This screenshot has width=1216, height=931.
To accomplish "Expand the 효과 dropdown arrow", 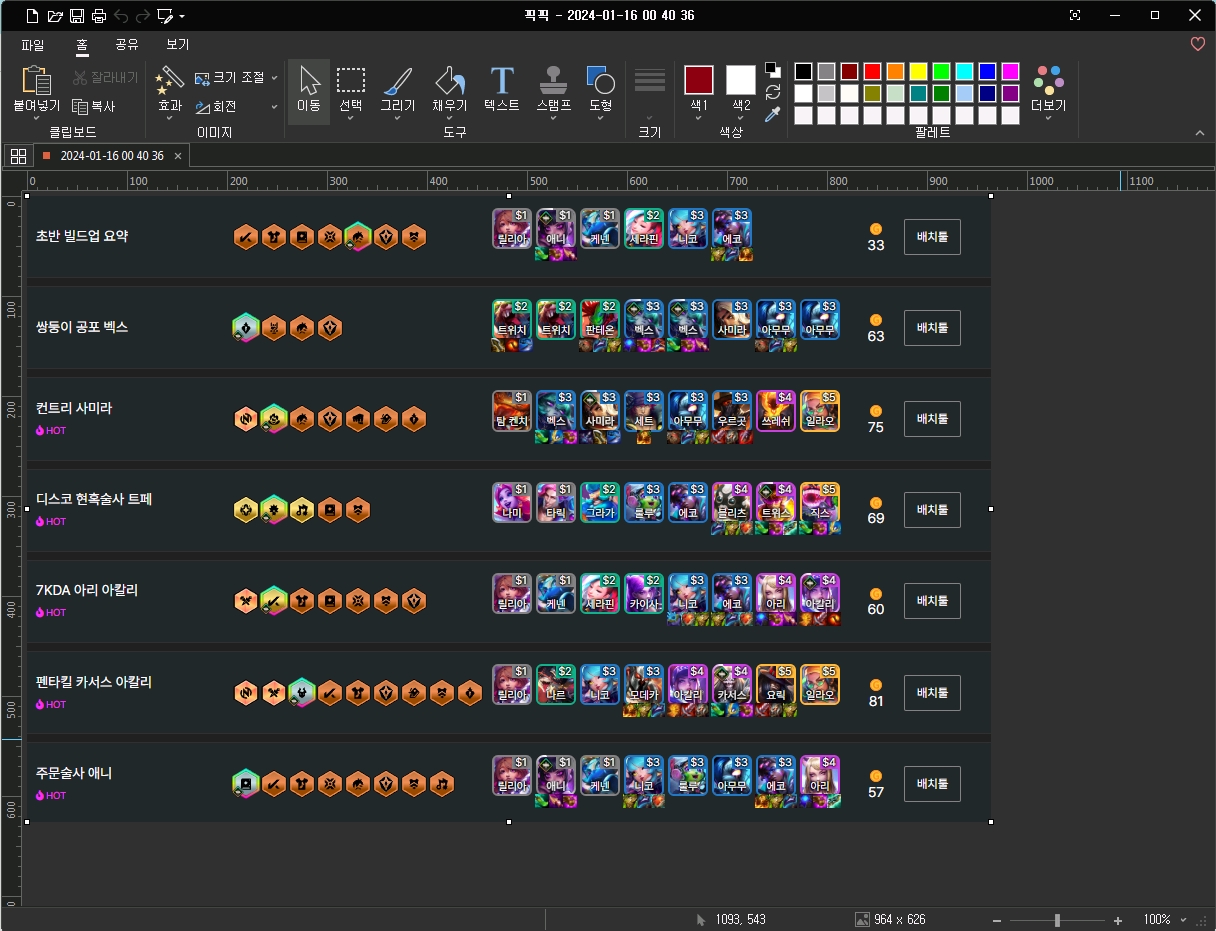I will click(x=170, y=118).
